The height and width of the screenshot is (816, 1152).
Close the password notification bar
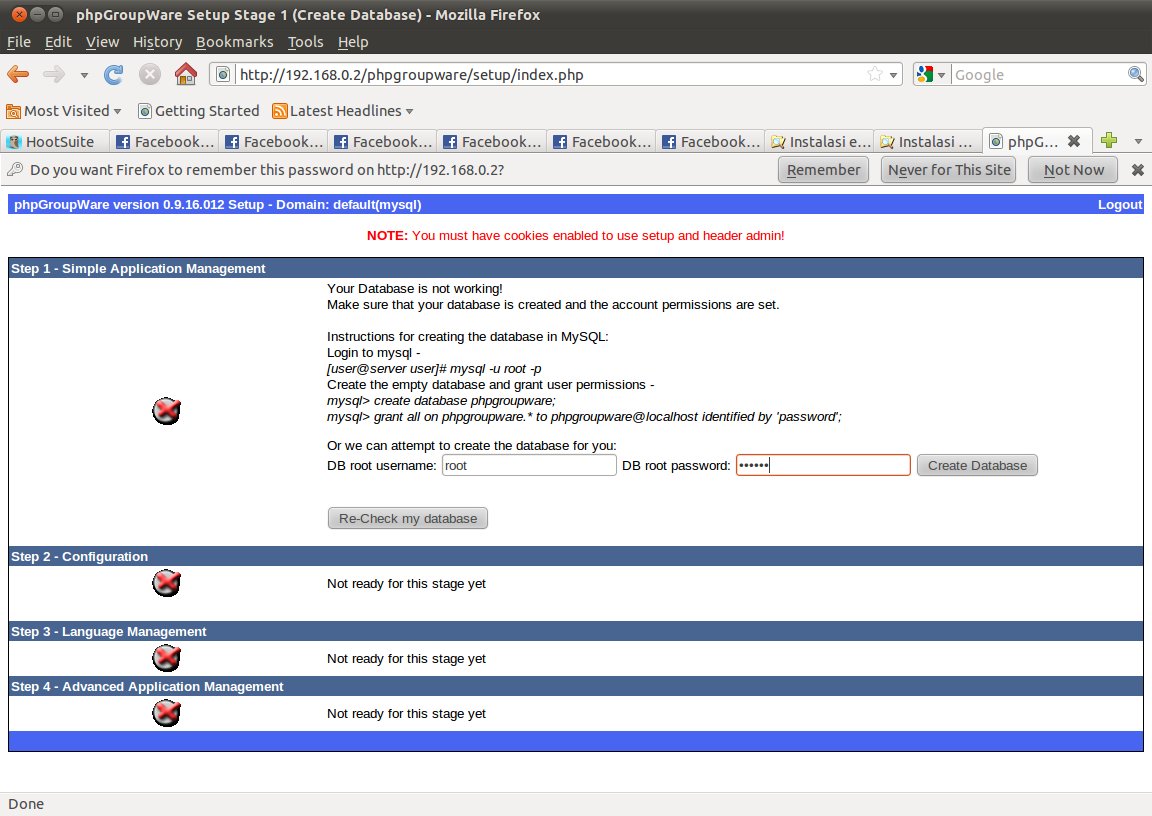[1137, 170]
